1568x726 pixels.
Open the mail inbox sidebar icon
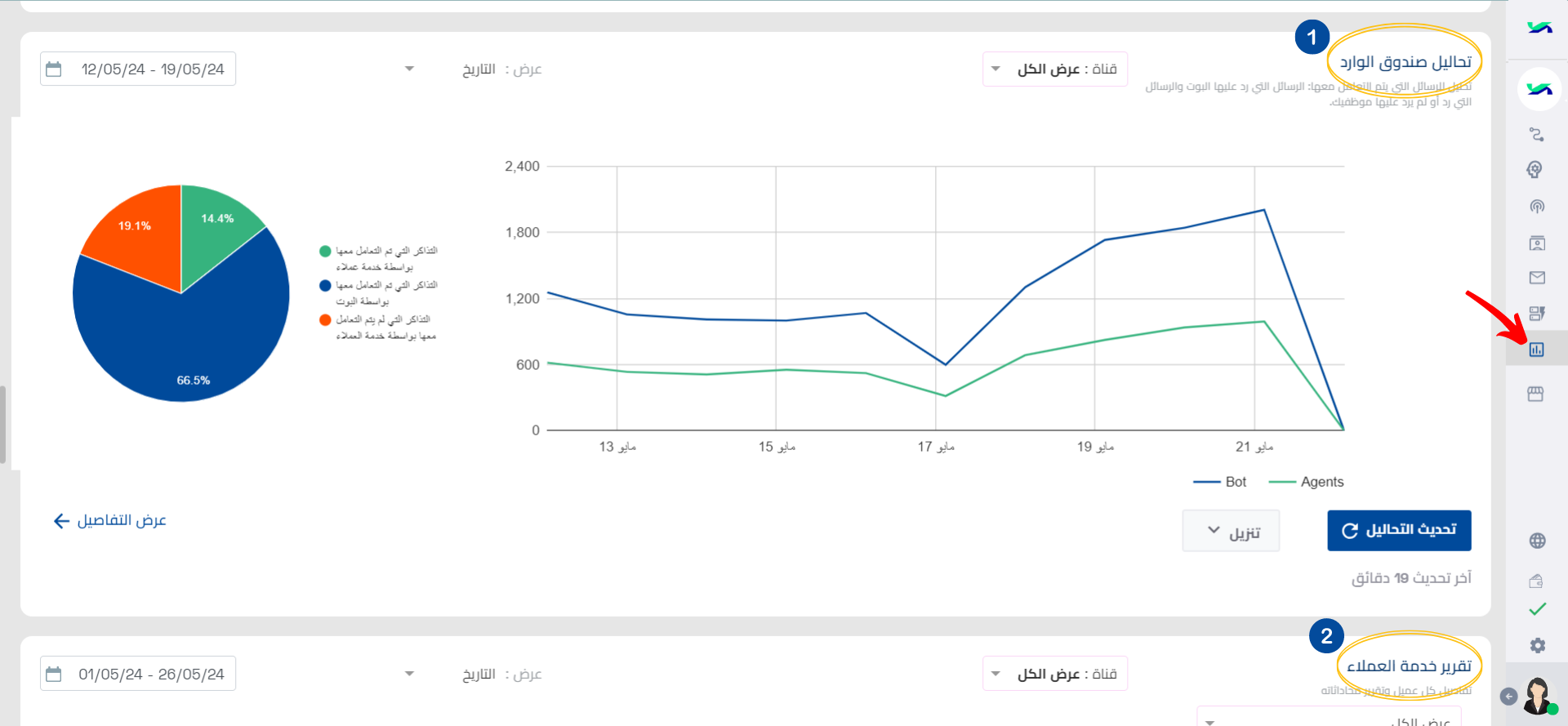(x=1536, y=278)
